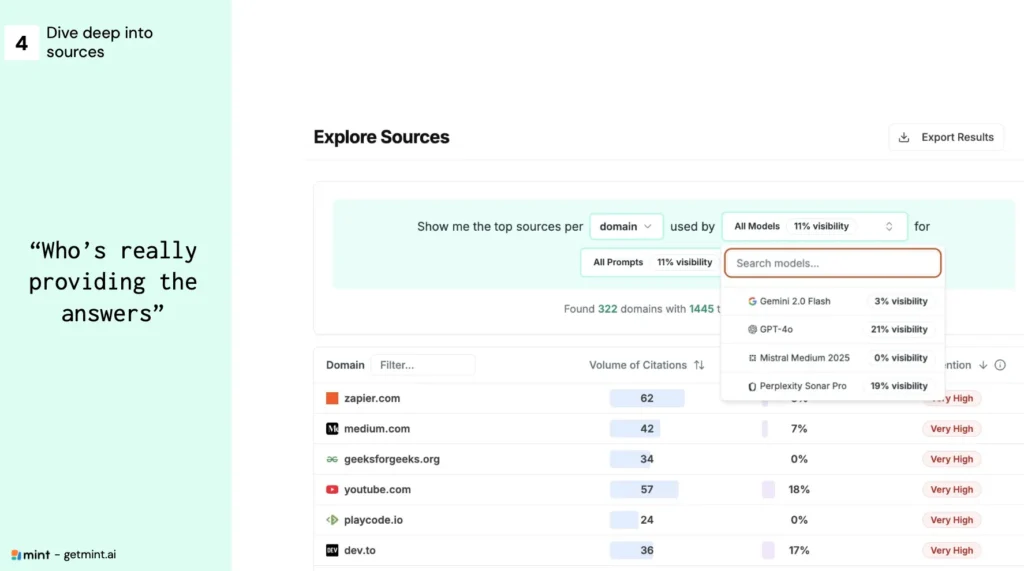Click the YouTube play icon

point(332,490)
